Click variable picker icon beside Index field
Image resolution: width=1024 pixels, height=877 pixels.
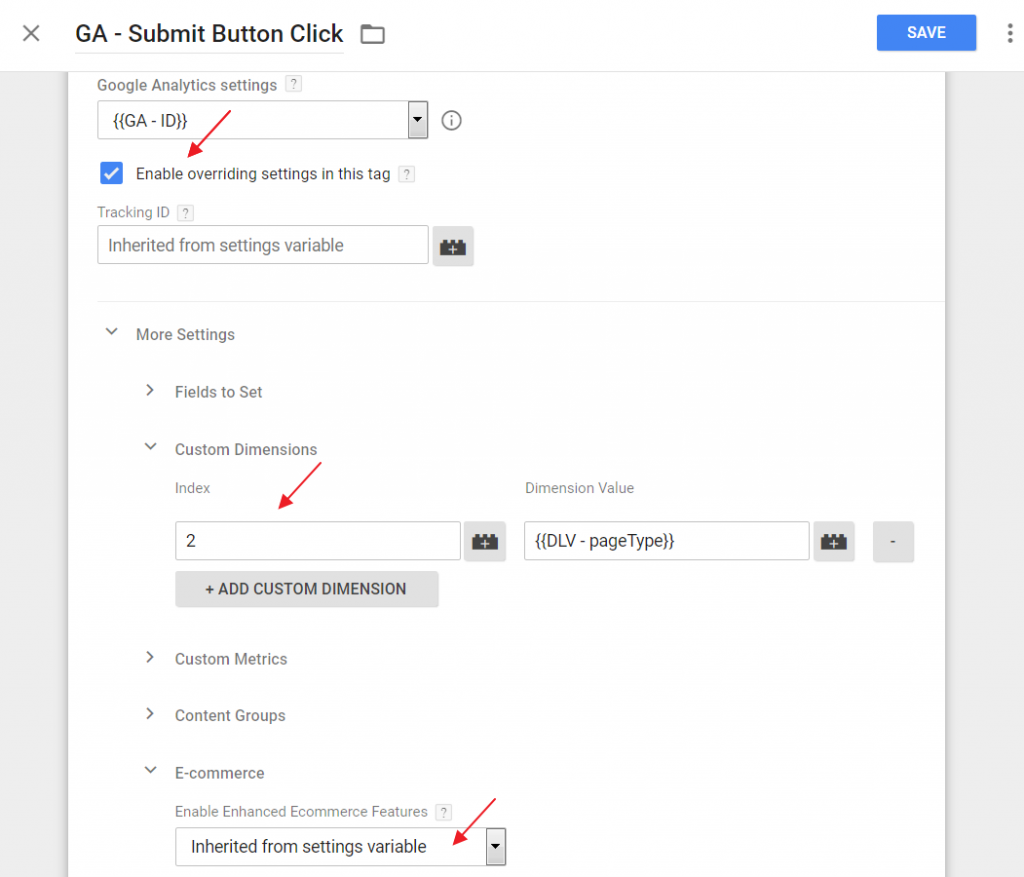pos(485,541)
